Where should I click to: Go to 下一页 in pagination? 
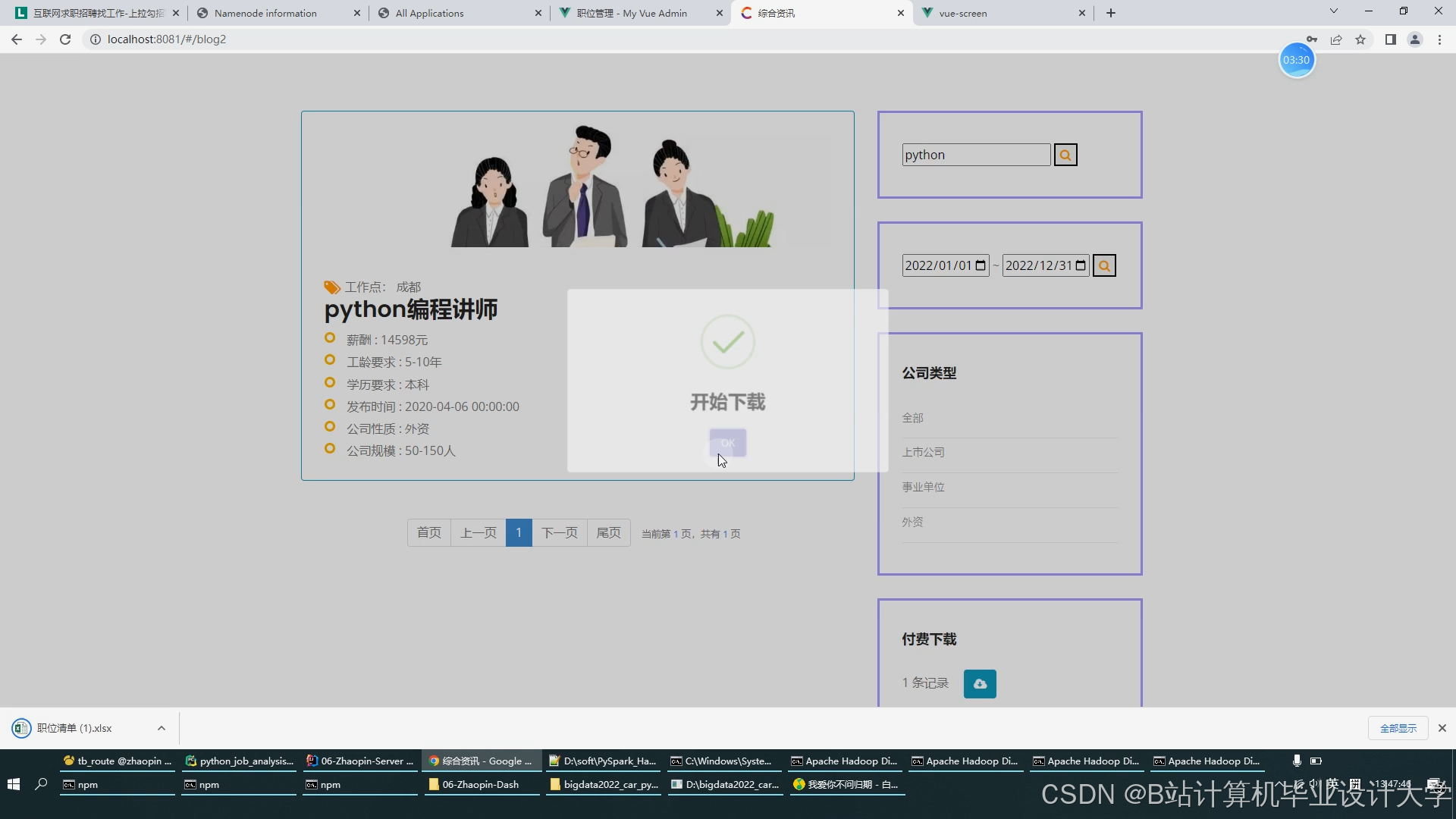pyautogui.click(x=559, y=532)
